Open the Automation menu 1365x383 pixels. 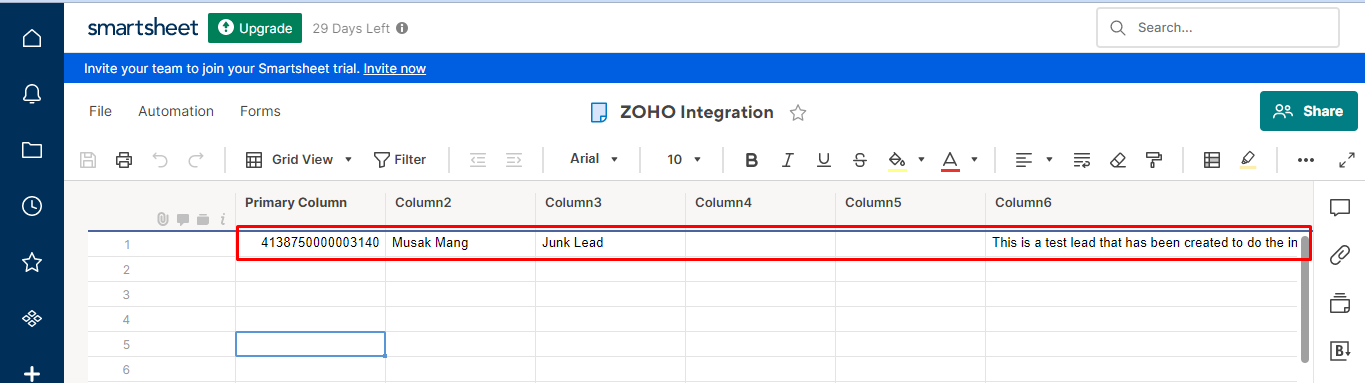pos(176,111)
